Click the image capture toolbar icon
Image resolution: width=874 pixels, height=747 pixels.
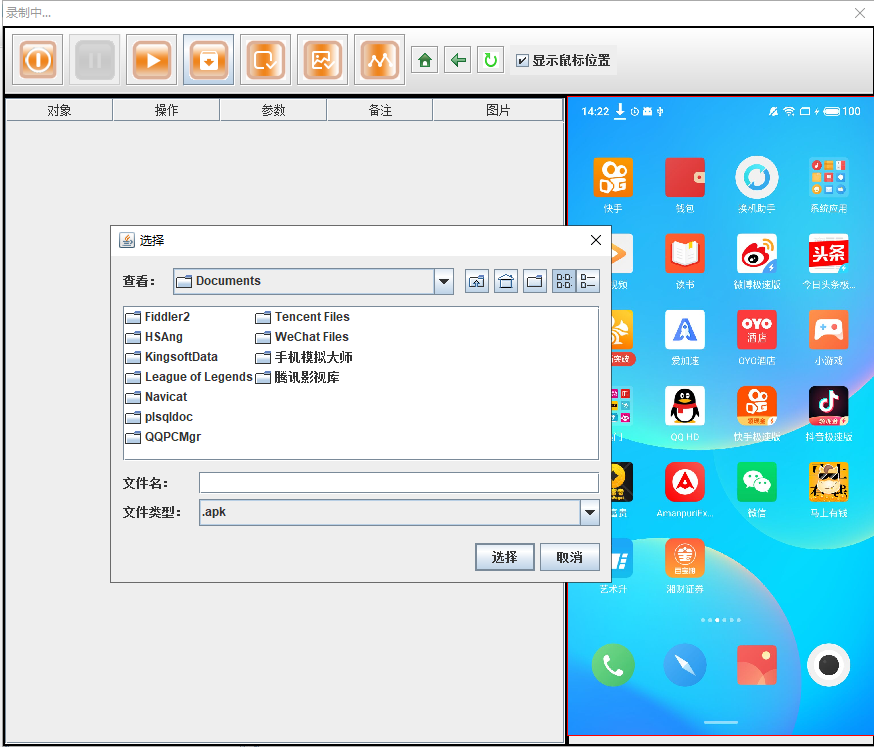[x=322, y=60]
